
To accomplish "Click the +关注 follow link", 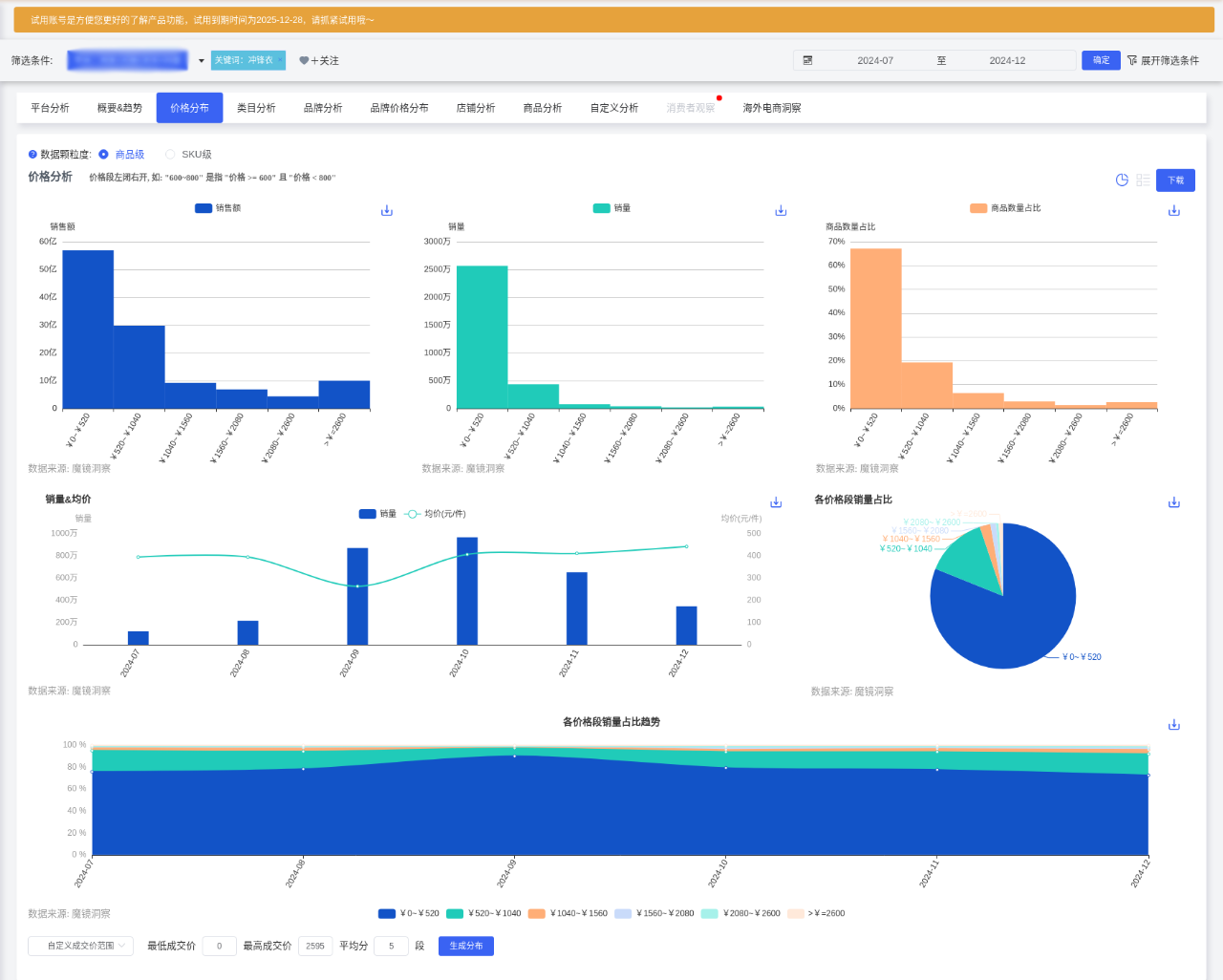I will coord(325,60).
